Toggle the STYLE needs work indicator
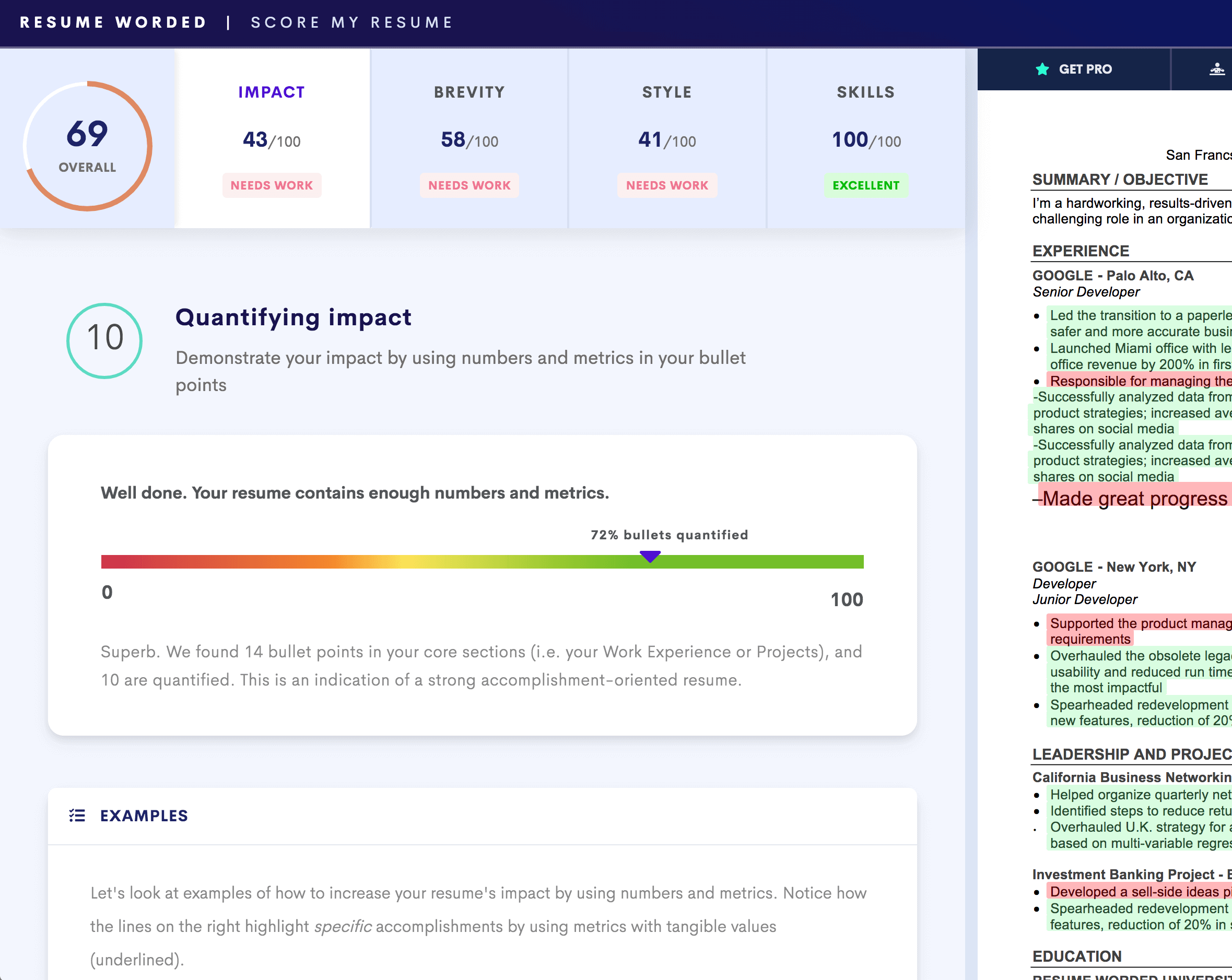Viewport: 1232px width, 980px height. [667, 184]
